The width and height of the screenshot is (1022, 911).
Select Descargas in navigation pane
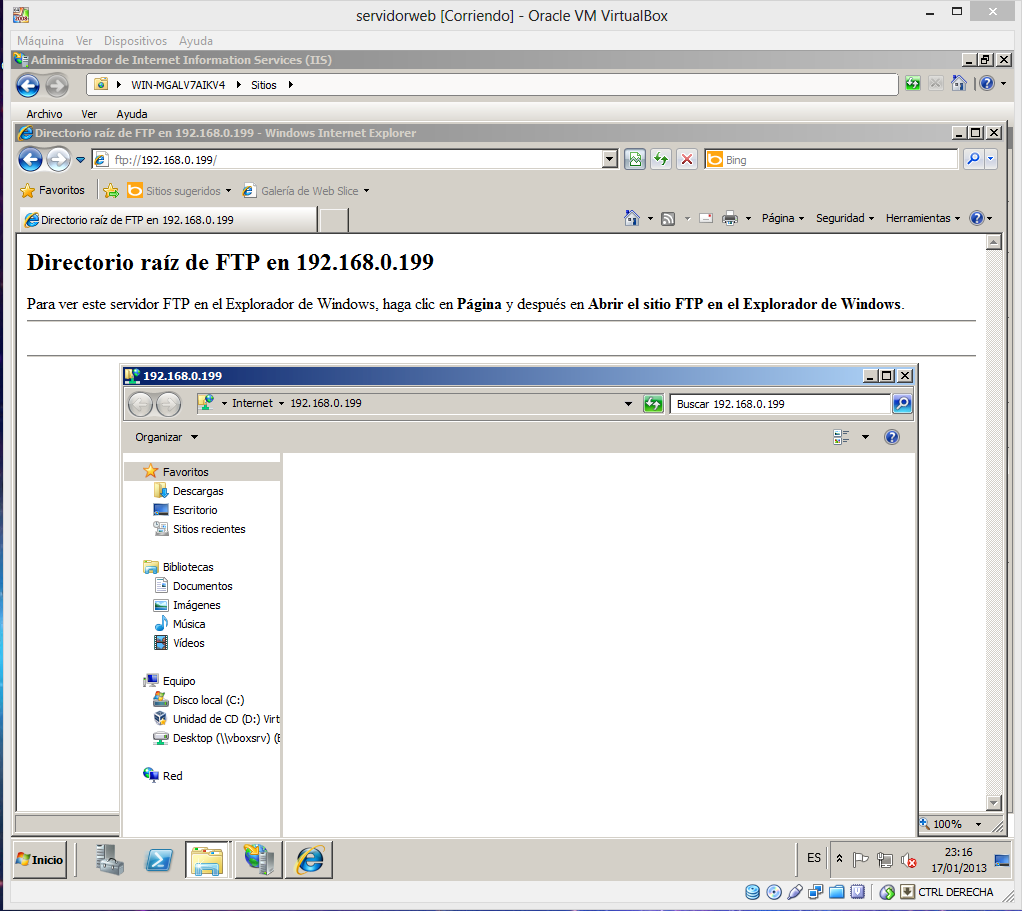click(198, 491)
